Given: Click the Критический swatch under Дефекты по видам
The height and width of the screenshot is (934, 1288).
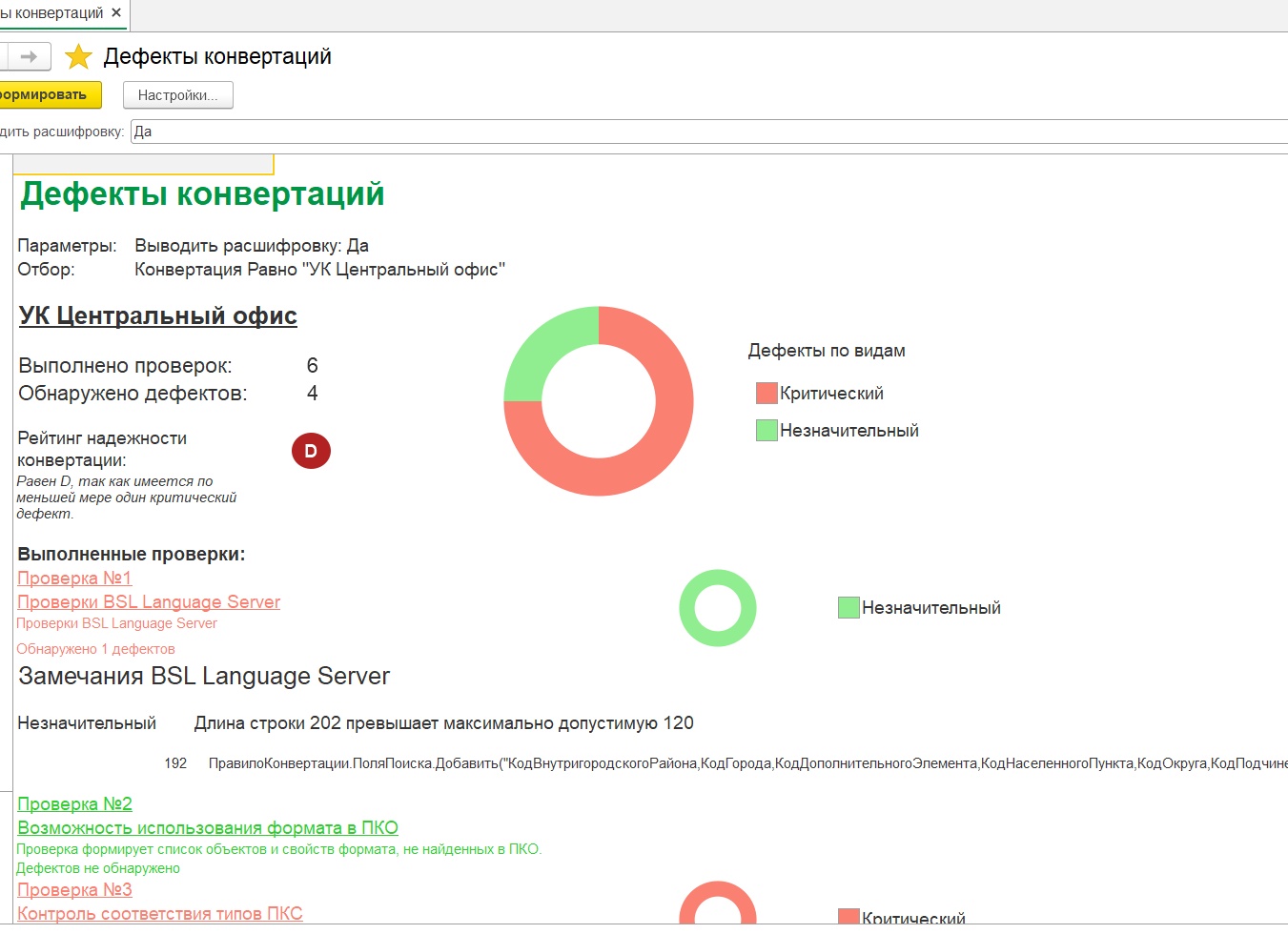Looking at the screenshot, I should pyautogui.click(x=767, y=394).
